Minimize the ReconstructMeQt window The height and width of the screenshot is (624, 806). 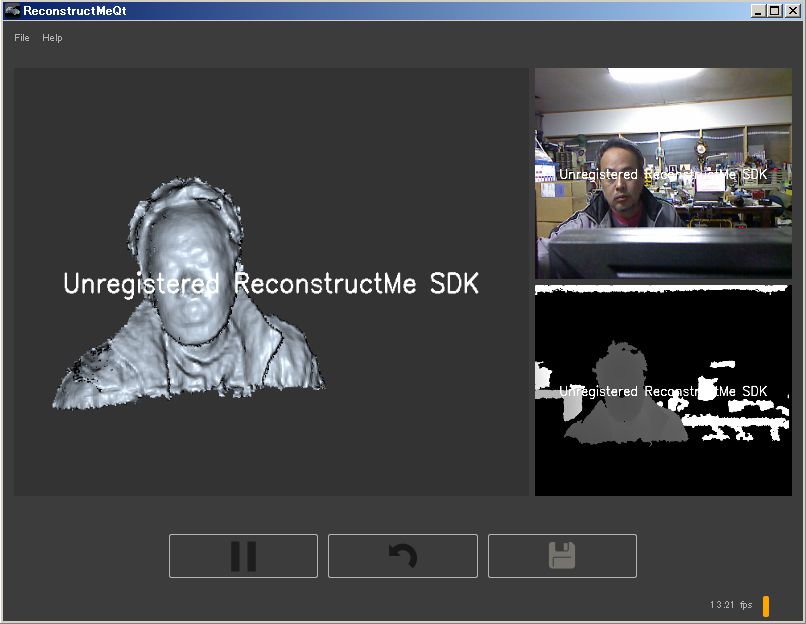[758, 11]
